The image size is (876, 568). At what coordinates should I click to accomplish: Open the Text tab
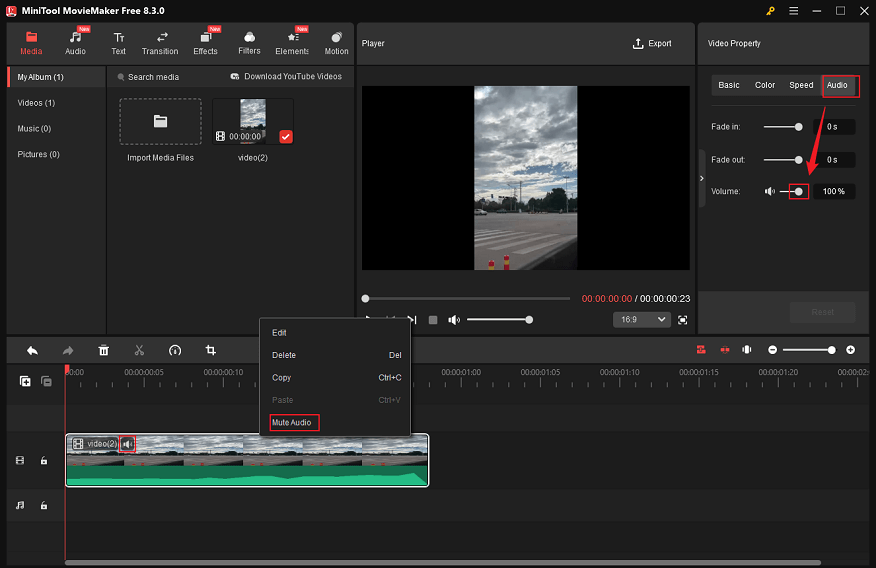click(118, 43)
